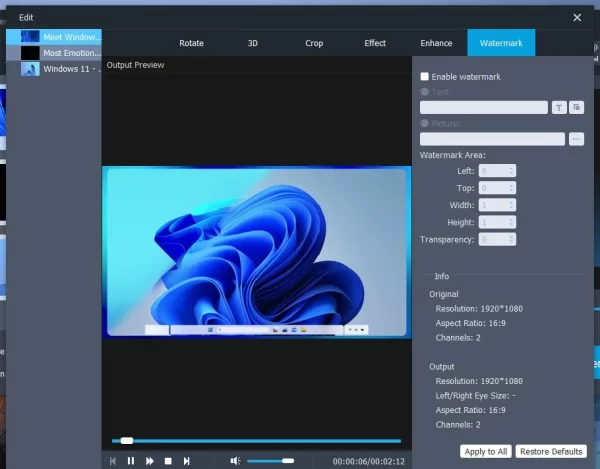The height and width of the screenshot is (469, 600).
Task: Jump to previous frame start button
Action: 112,461
